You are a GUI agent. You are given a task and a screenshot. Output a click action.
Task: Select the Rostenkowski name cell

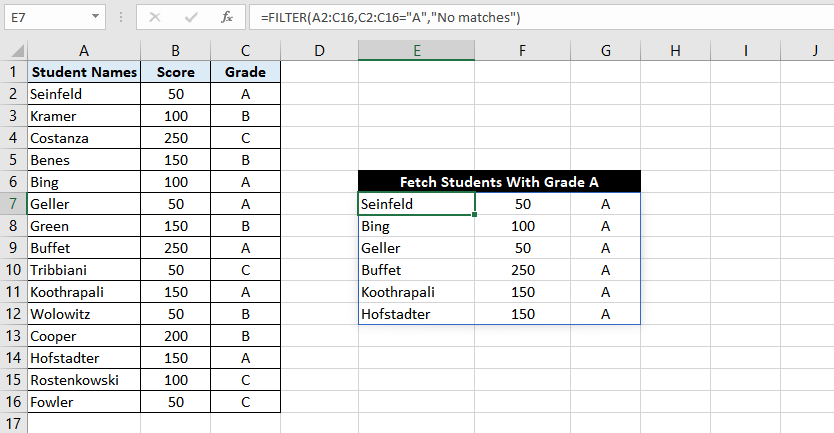pyautogui.click(x=84, y=380)
